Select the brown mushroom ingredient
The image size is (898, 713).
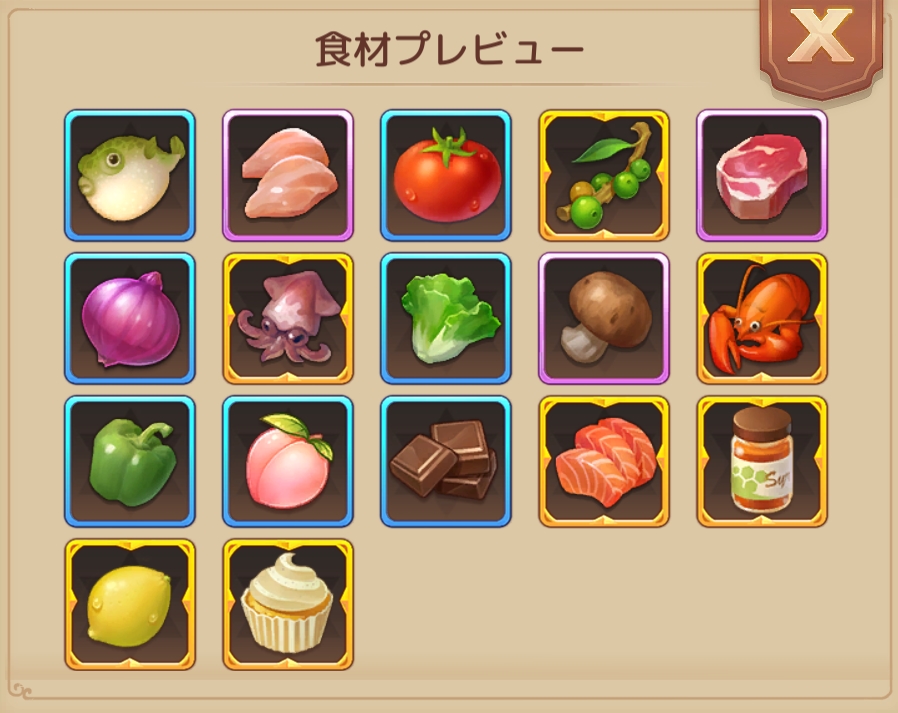click(x=604, y=318)
